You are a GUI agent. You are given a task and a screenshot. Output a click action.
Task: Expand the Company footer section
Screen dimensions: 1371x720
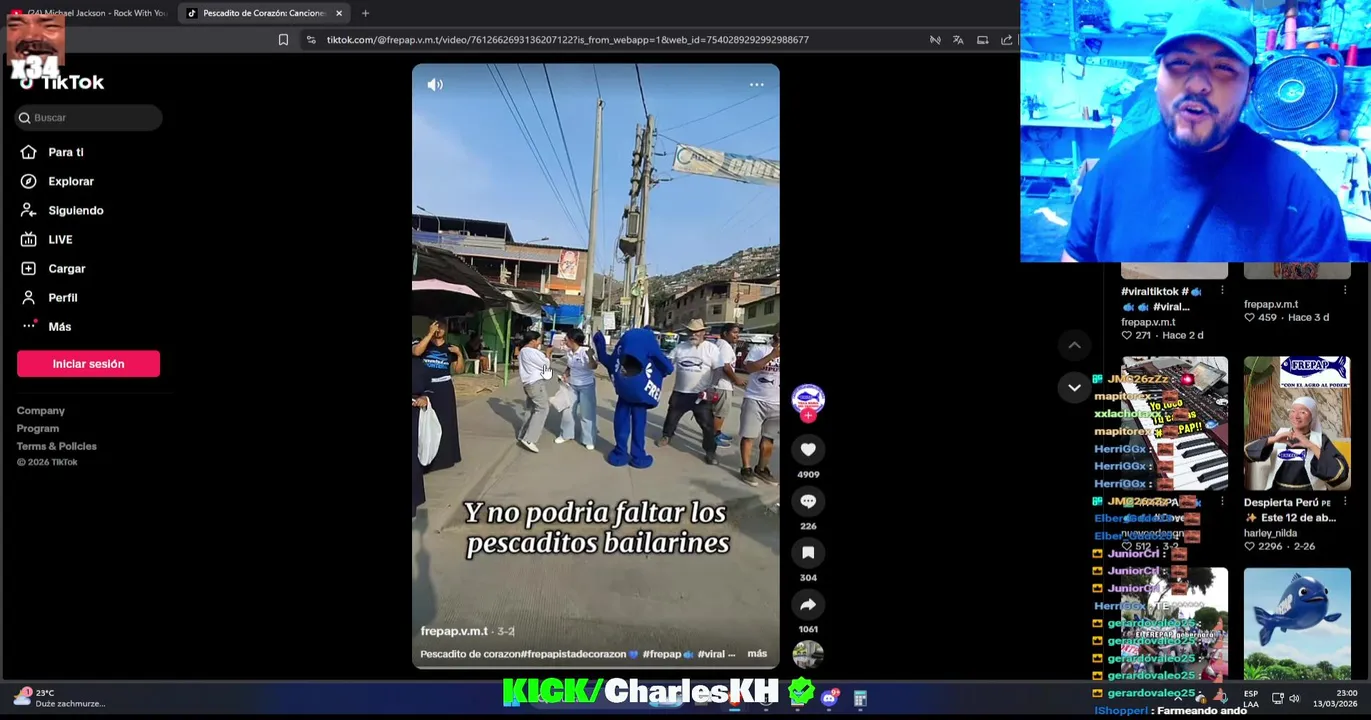40,411
